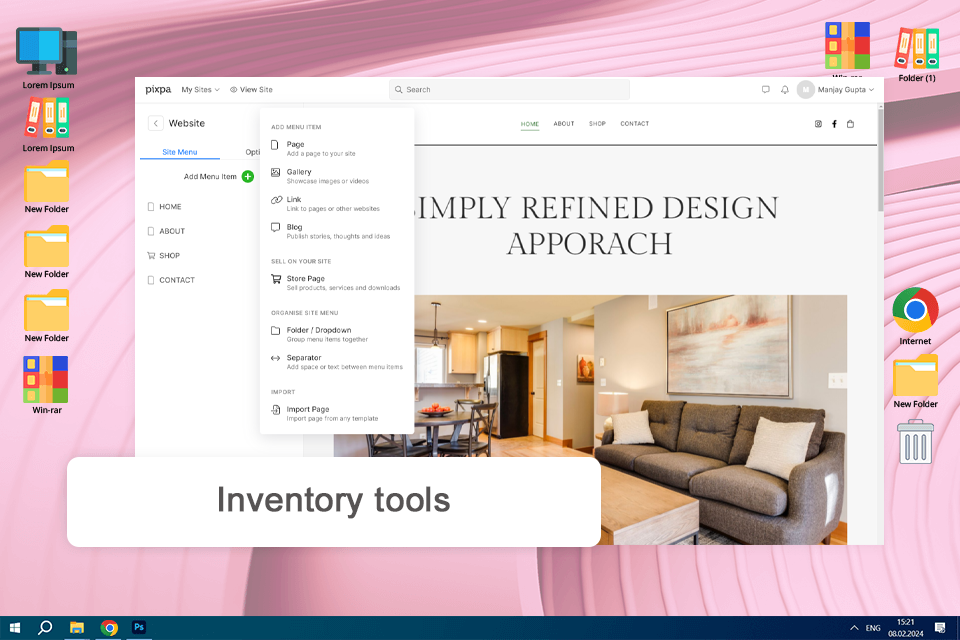Screen dimensions: 960x640
Task: Click the ENG language indicator
Action: click(x=873, y=628)
